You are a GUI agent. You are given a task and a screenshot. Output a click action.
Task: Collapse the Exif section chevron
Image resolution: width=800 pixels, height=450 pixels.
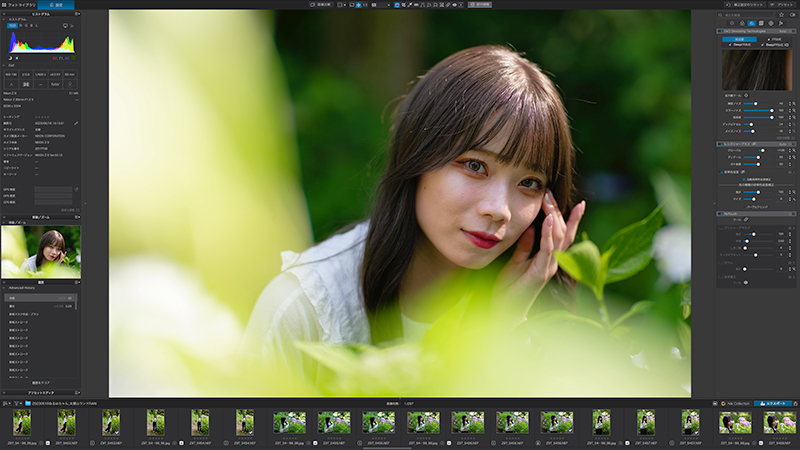[4, 65]
